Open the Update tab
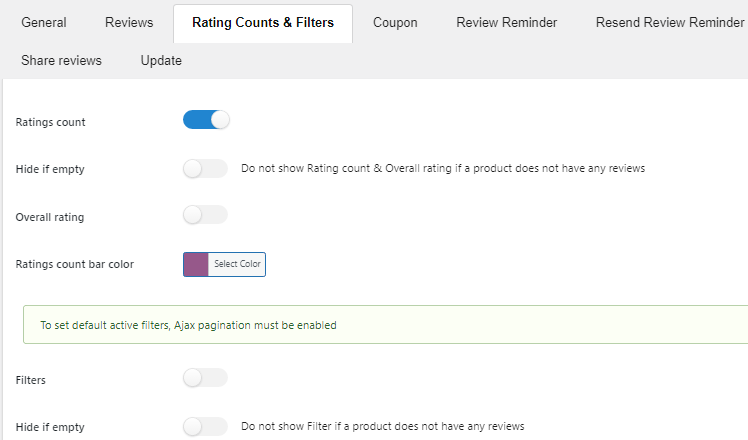Screen dimensions: 748x440 pos(161,61)
